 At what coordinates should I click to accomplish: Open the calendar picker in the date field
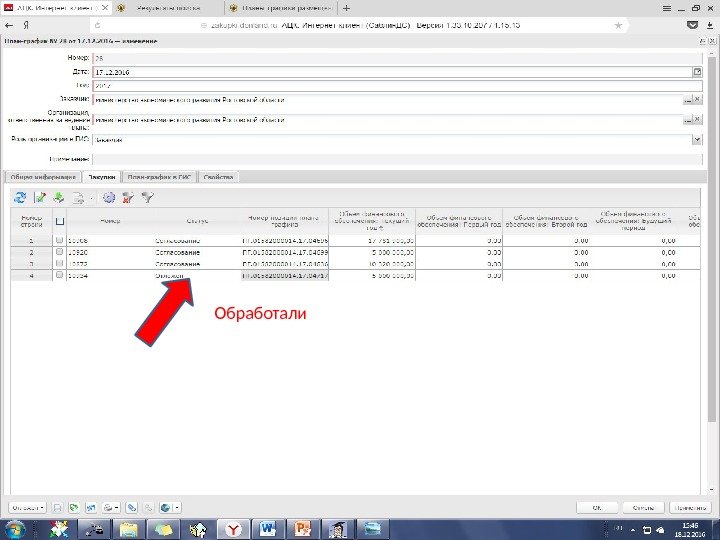coord(697,72)
